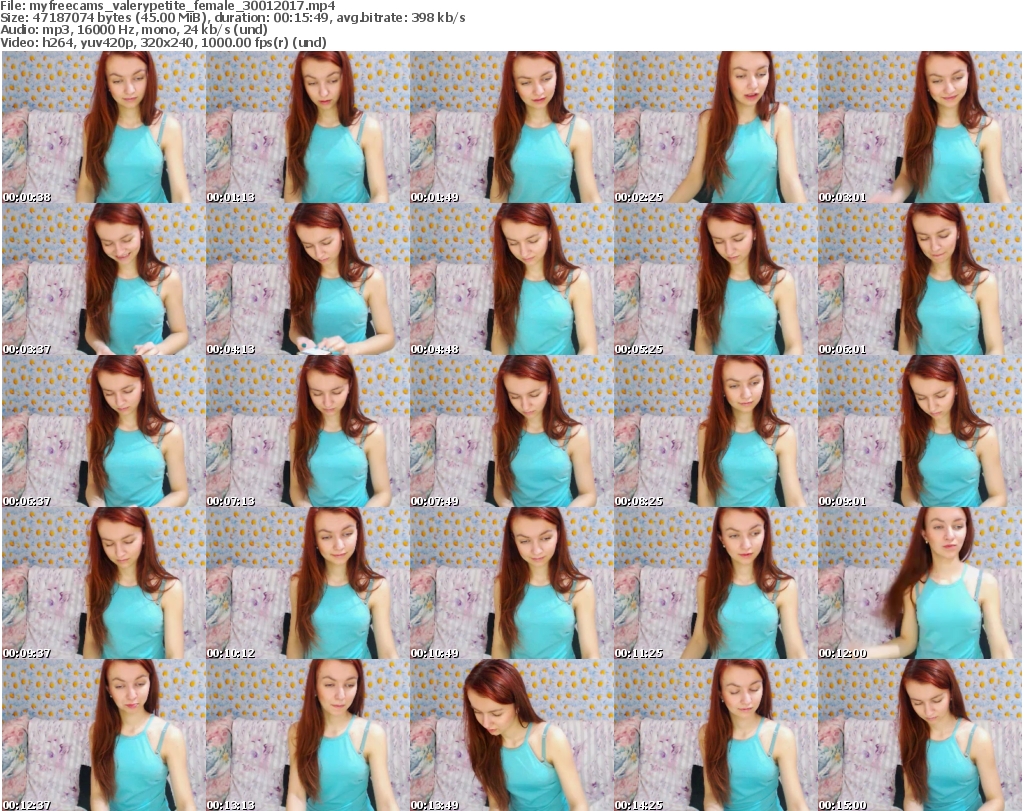The height and width of the screenshot is (811, 1024).
Task: Click the thumbnail stamped 00:13:49
Action: point(511,735)
